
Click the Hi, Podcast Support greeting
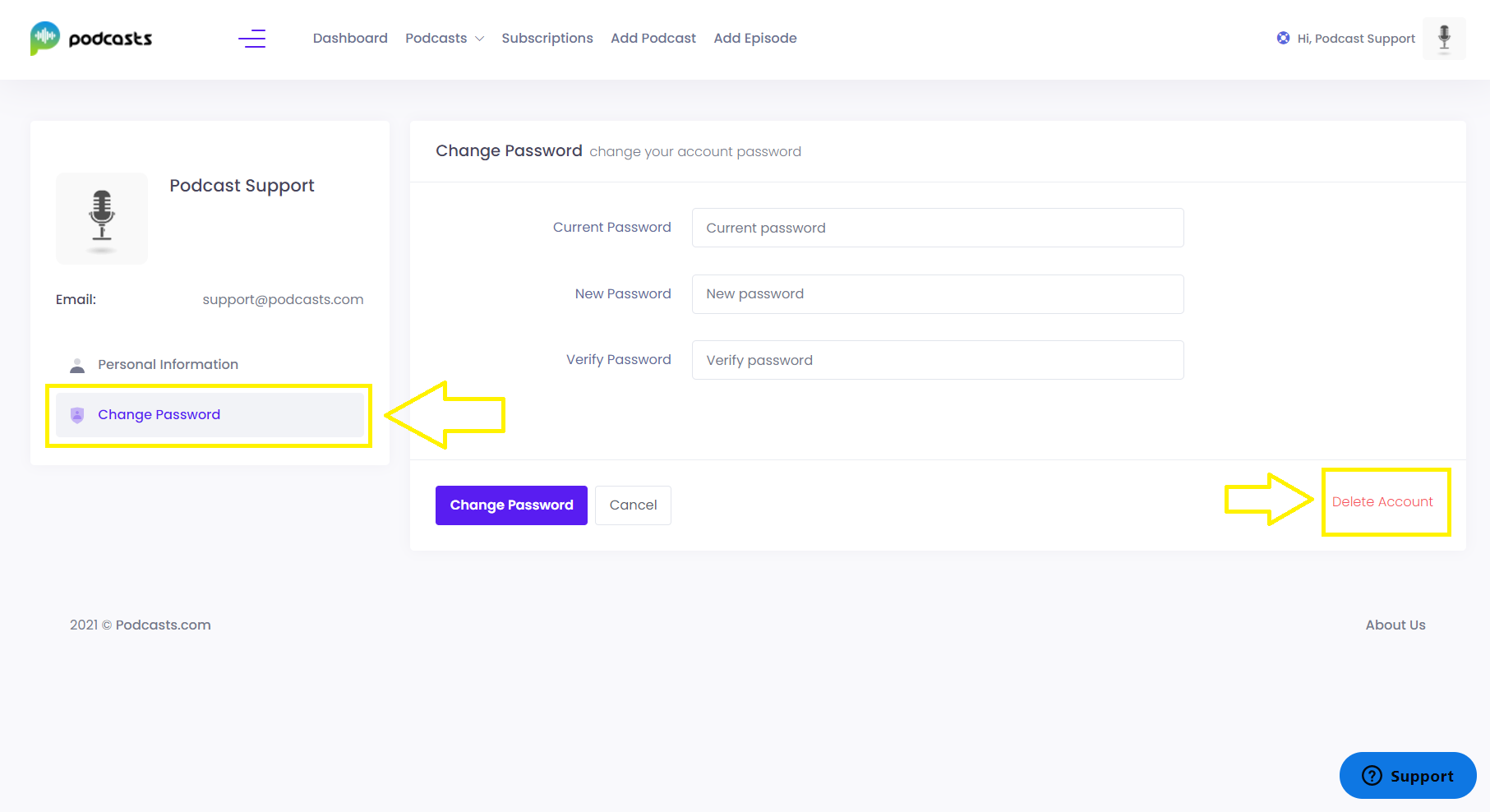click(1356, 39)
